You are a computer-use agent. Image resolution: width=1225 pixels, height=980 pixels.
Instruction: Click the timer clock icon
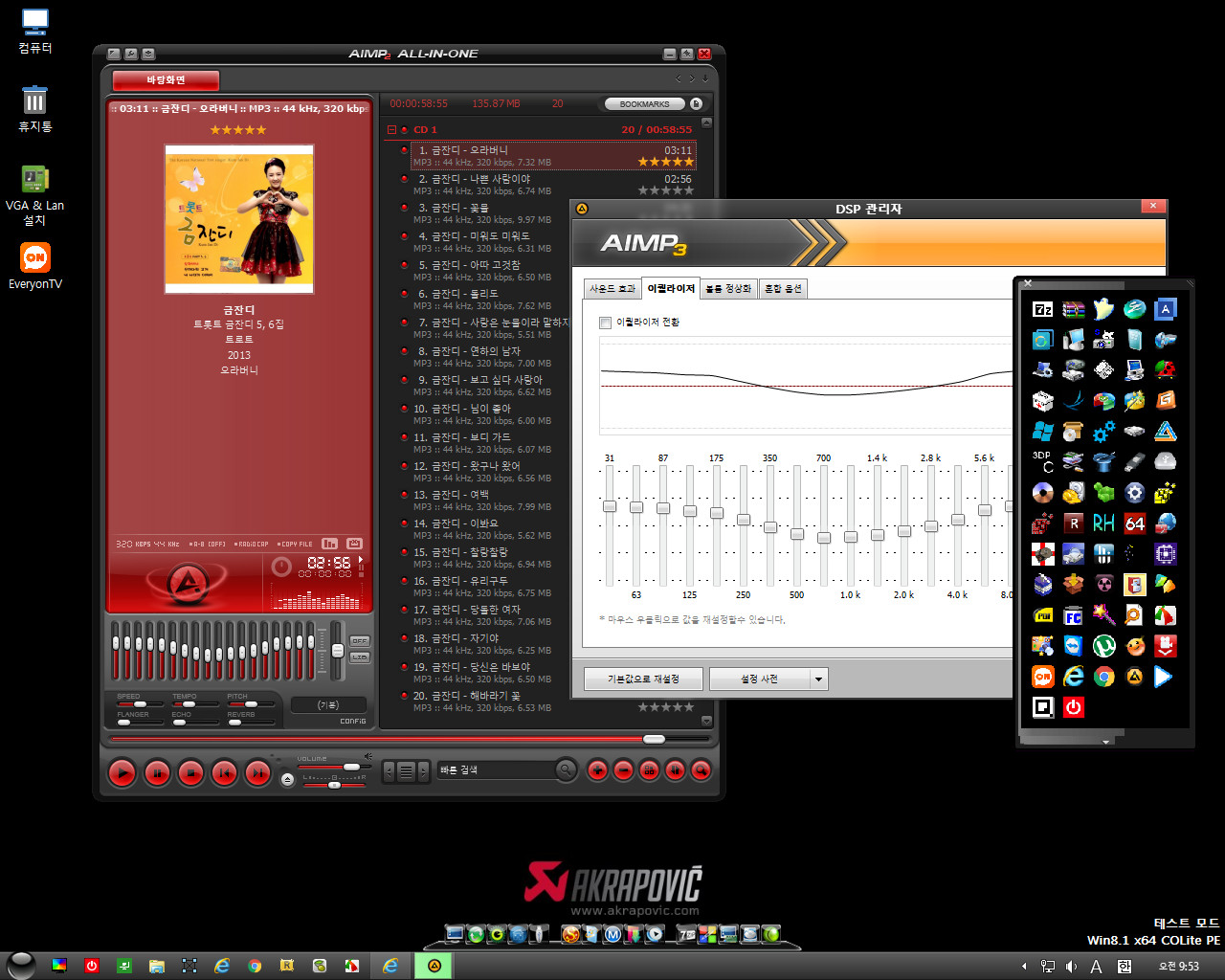(281, 567)
